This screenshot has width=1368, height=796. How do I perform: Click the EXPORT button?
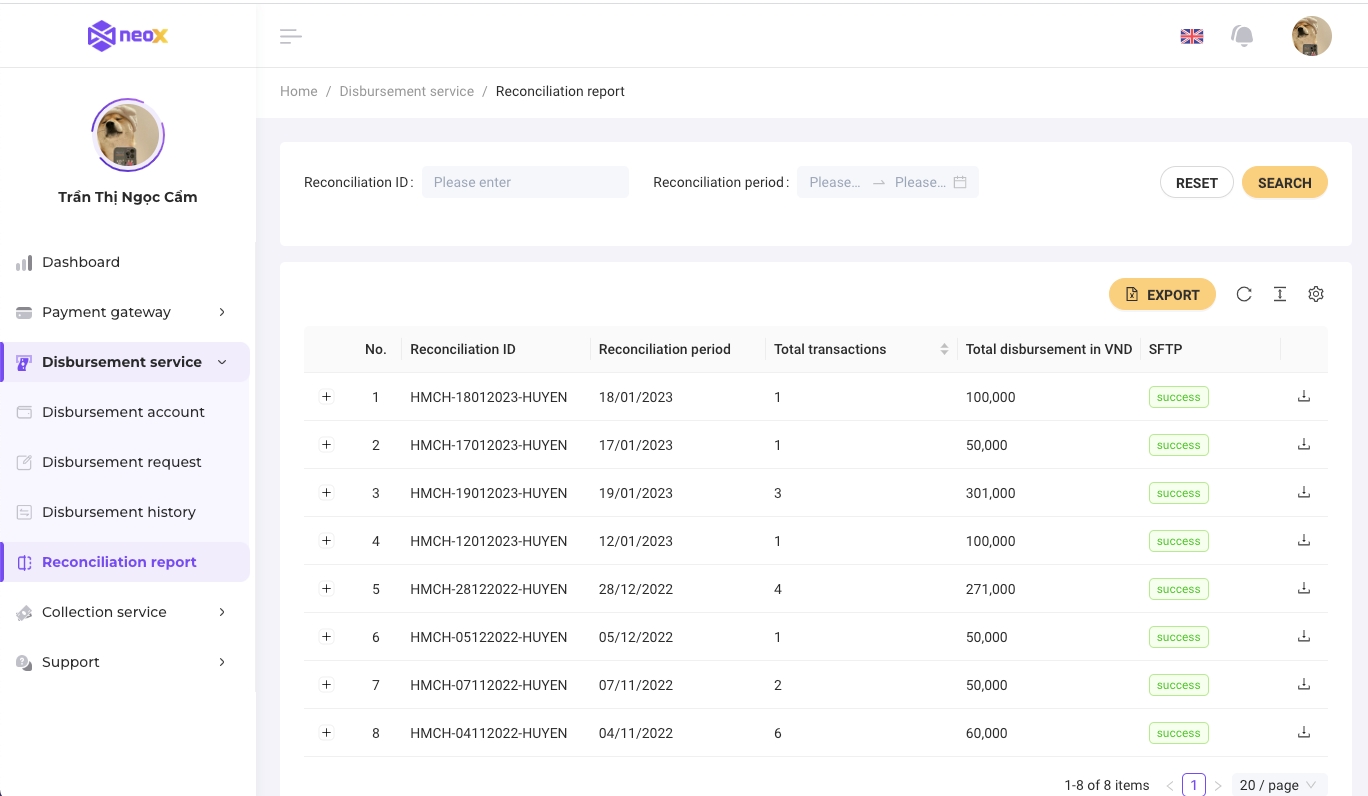click(x=1162, y=295)
